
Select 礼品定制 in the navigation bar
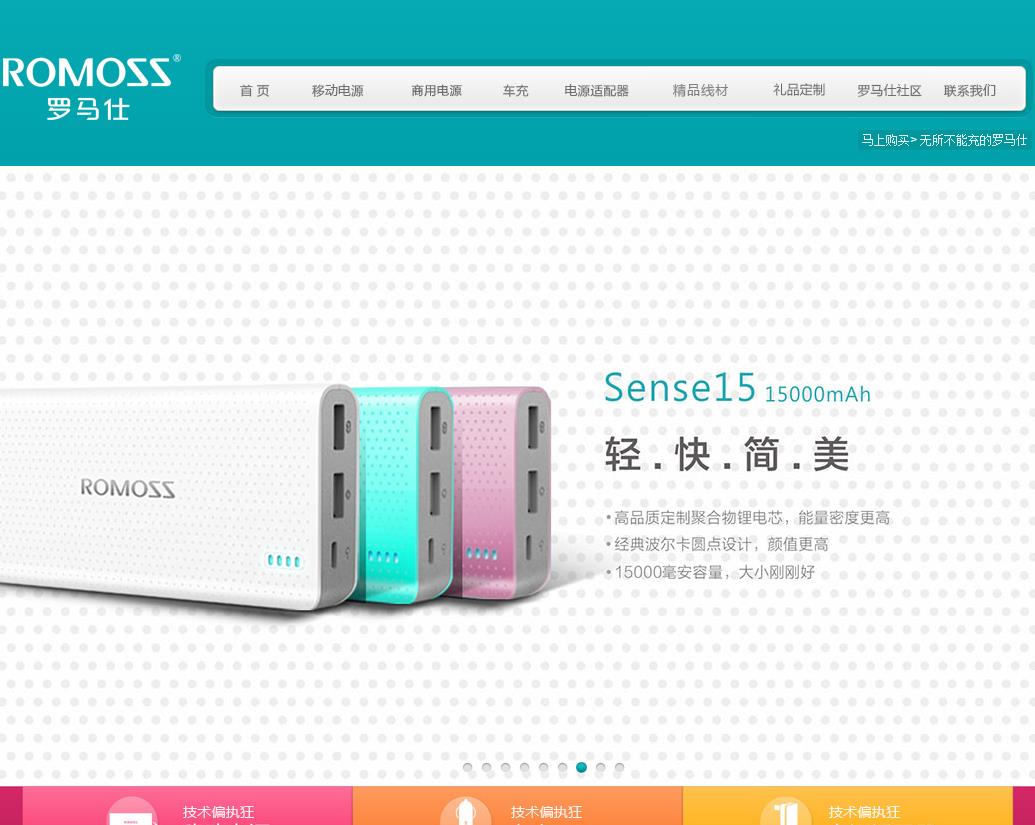799,90
